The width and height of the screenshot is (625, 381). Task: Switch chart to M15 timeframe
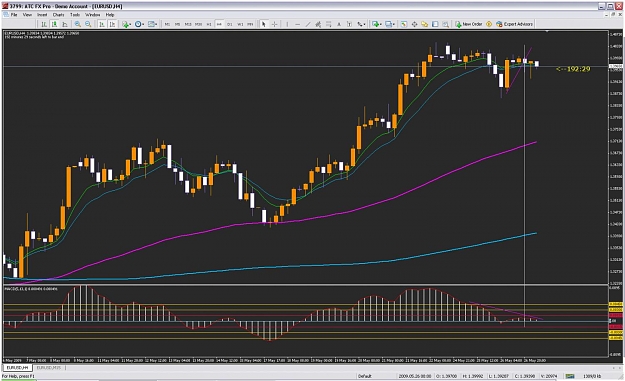click(x=188, y=24)
